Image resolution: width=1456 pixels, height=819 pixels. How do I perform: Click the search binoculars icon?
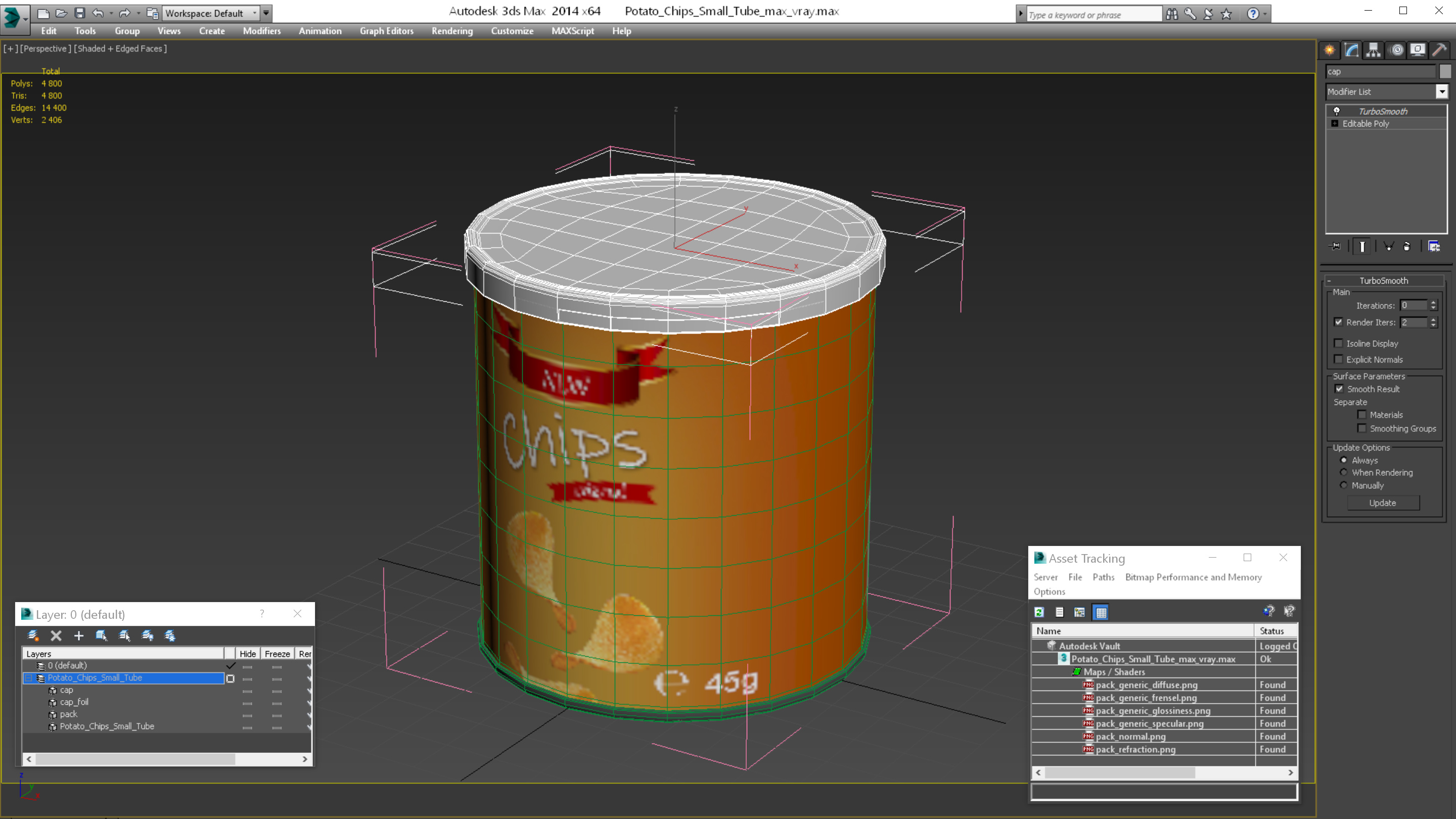(x=1172, y=14)
